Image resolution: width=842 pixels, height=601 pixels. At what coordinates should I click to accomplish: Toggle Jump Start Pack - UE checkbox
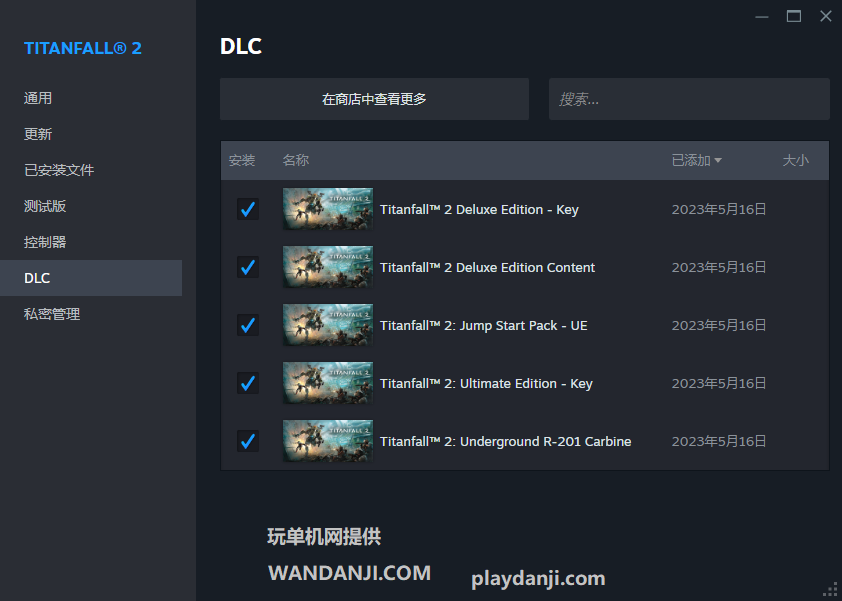(x=248, y=325)
